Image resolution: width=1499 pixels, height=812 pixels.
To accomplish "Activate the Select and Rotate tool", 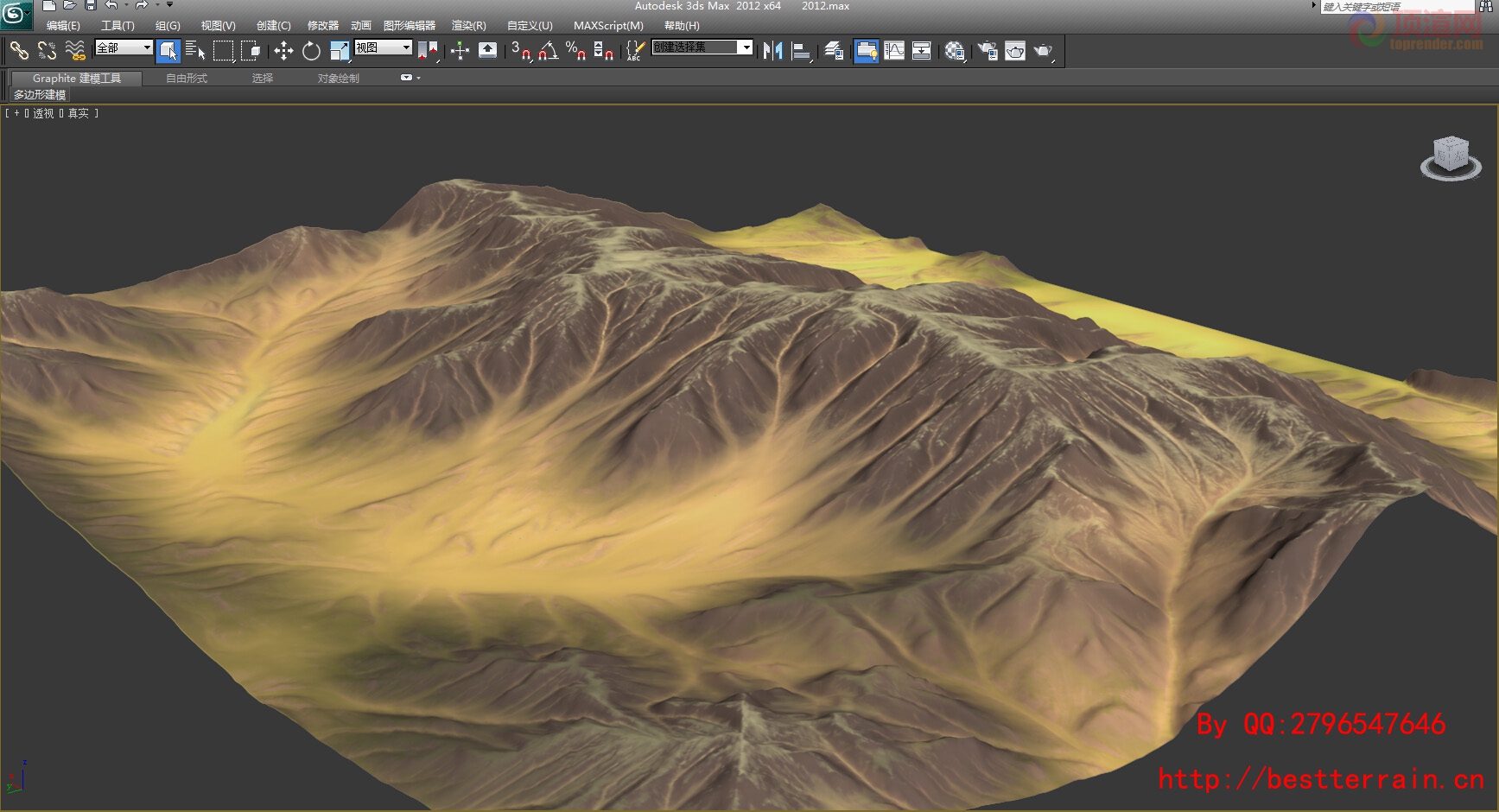I will (311, 51).
